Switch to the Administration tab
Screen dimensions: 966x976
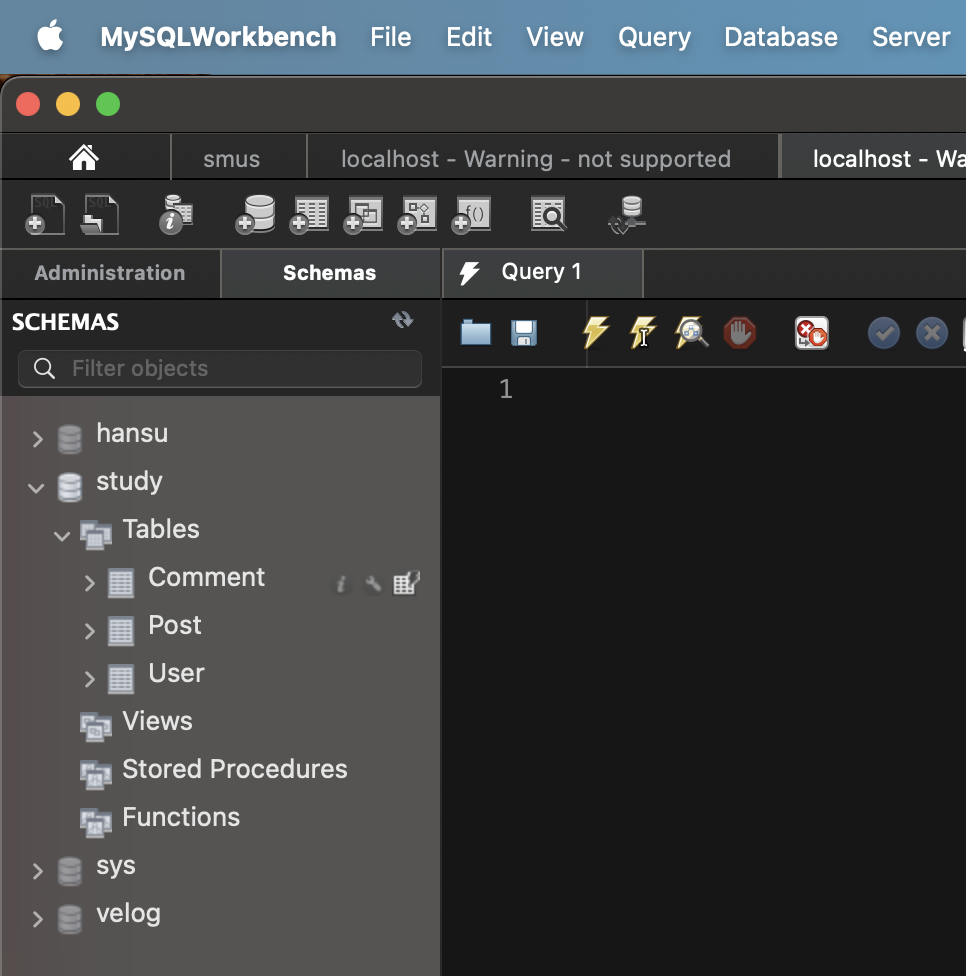click(110, 273)
